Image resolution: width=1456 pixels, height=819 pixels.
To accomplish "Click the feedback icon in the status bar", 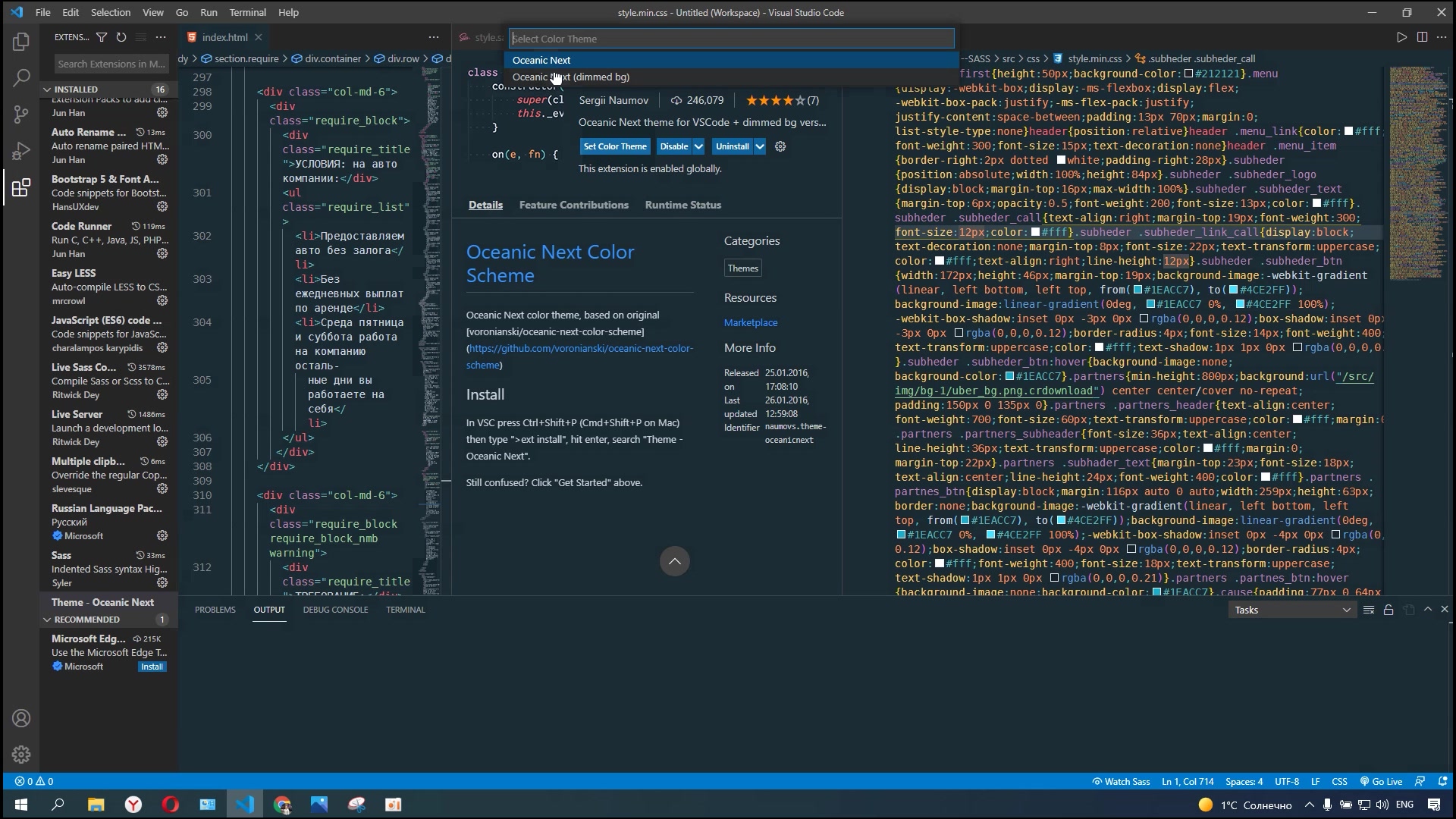I will coord(1420,781).
